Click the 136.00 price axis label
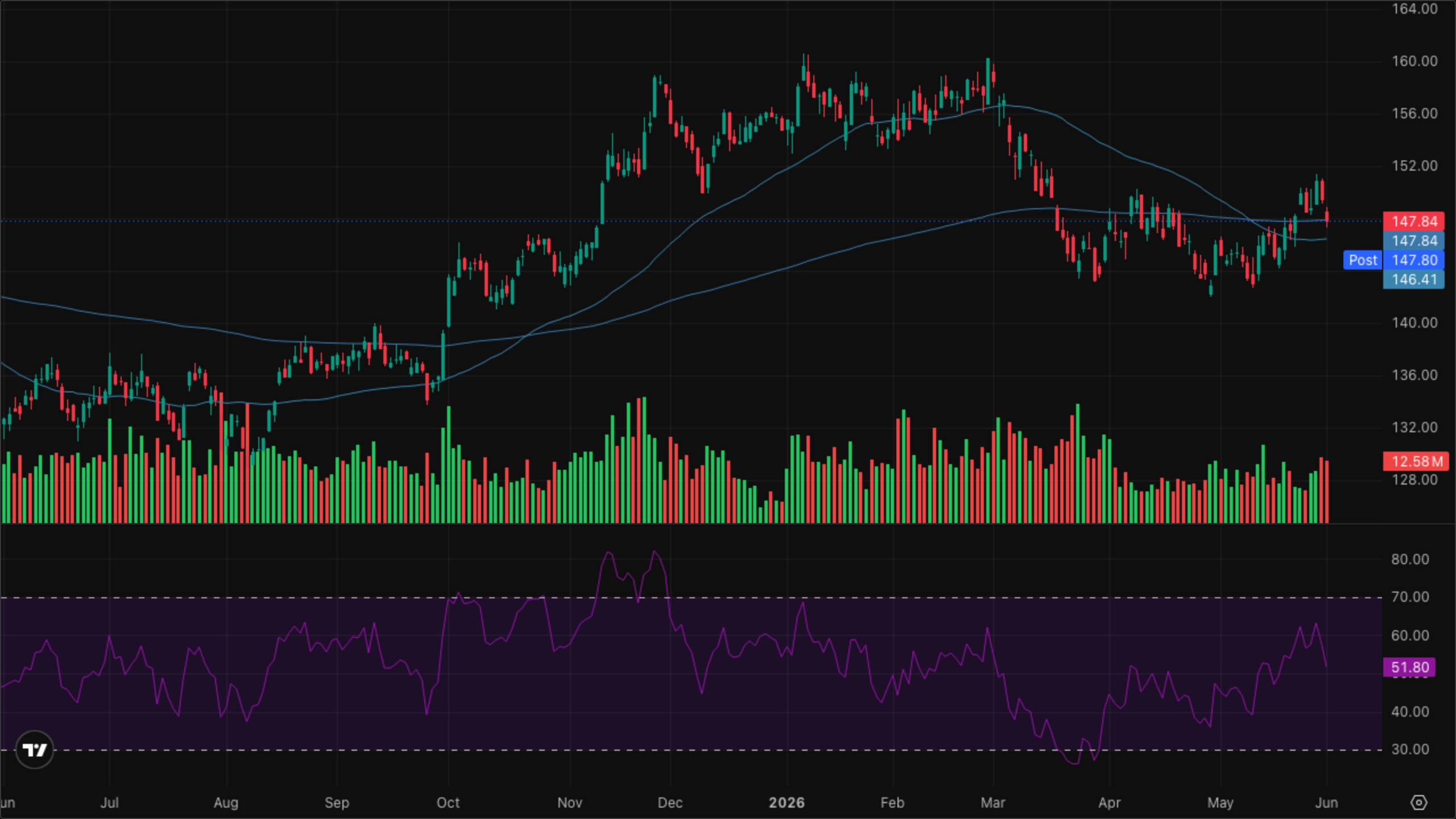This screenshot has height=819, width=1456. click(x=1414, y=375)
